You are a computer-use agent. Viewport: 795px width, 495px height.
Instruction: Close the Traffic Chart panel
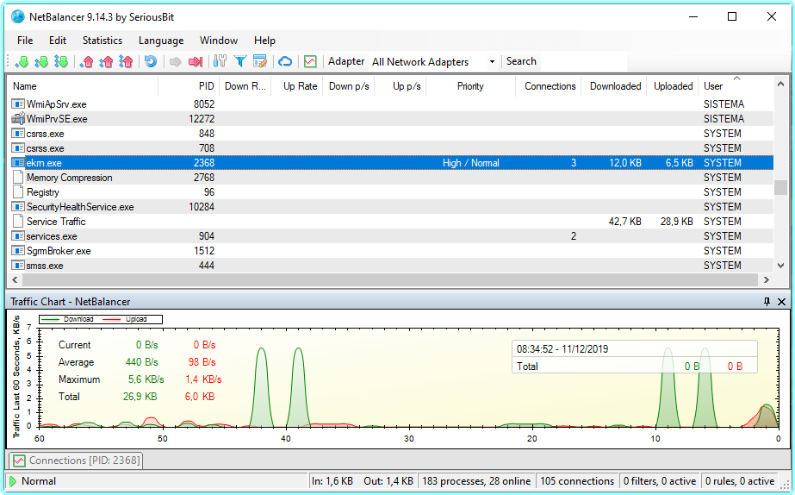(781, 301)
